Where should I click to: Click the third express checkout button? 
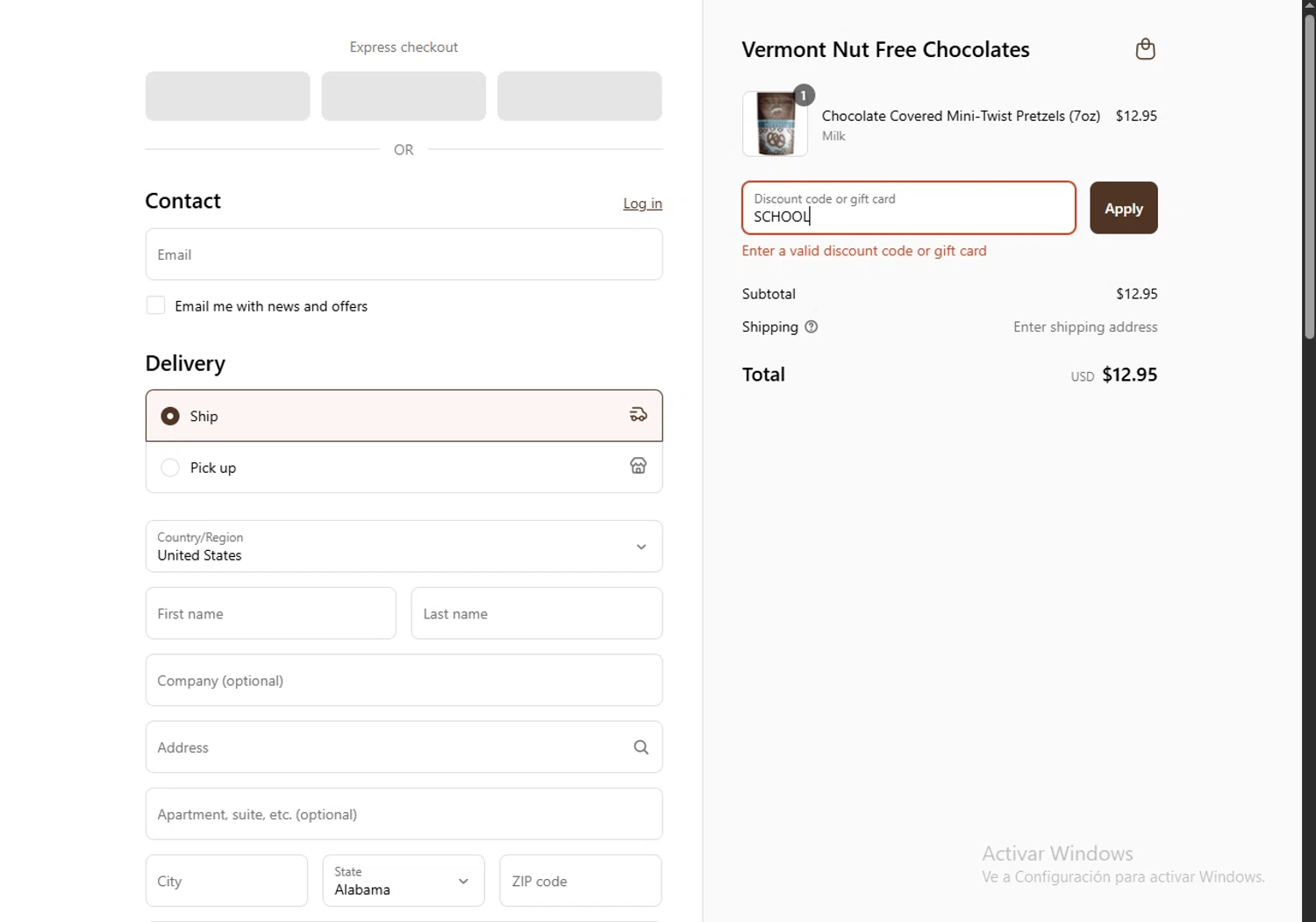click(x=579, y=96)
